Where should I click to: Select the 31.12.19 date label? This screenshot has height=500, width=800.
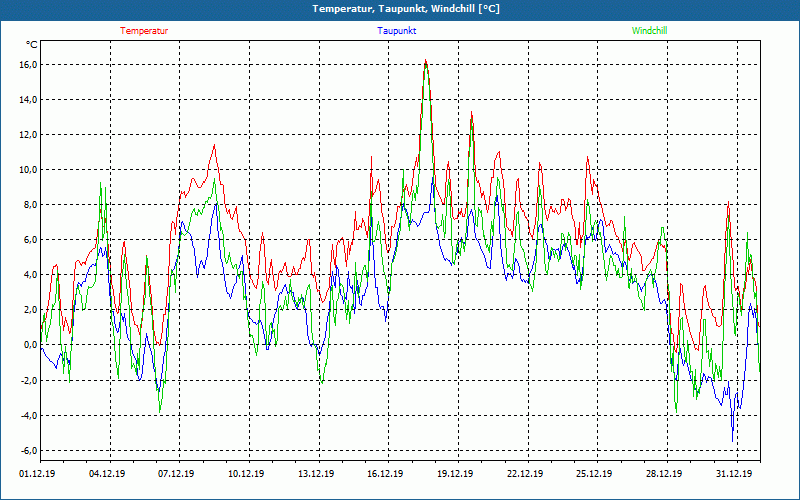coord(733,475)
